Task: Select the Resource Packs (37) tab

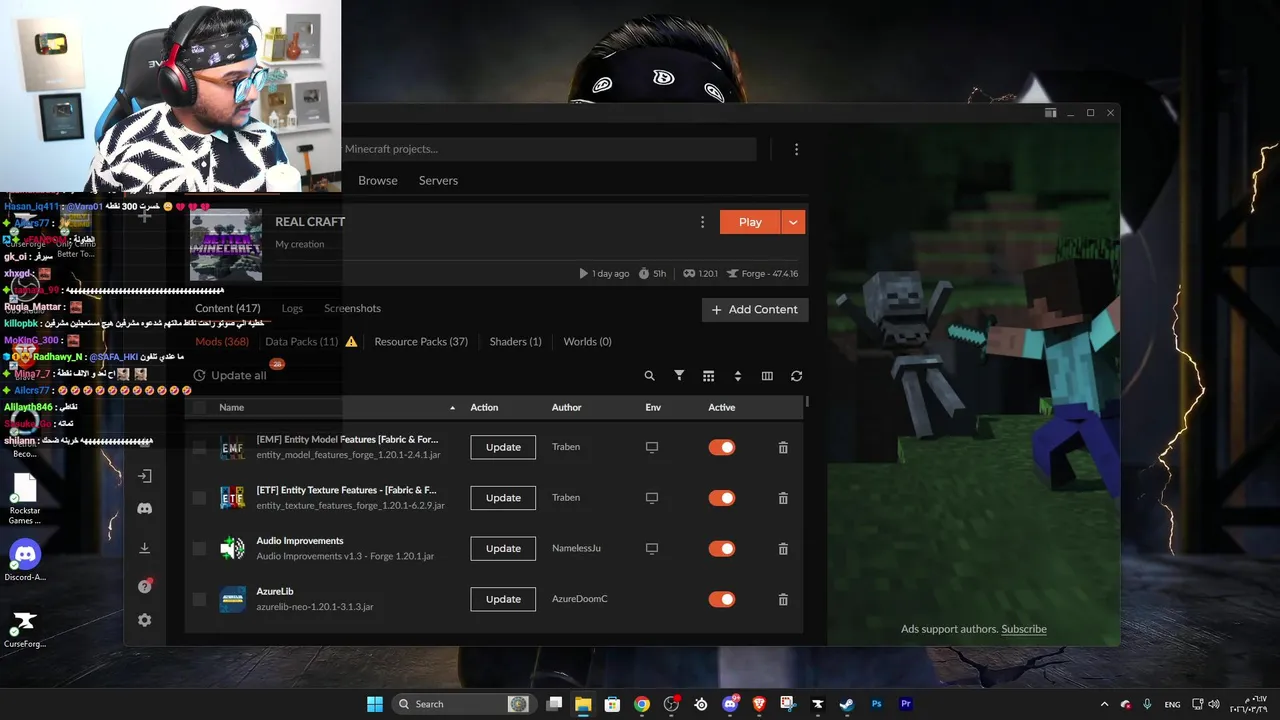Action: [421, 342]
